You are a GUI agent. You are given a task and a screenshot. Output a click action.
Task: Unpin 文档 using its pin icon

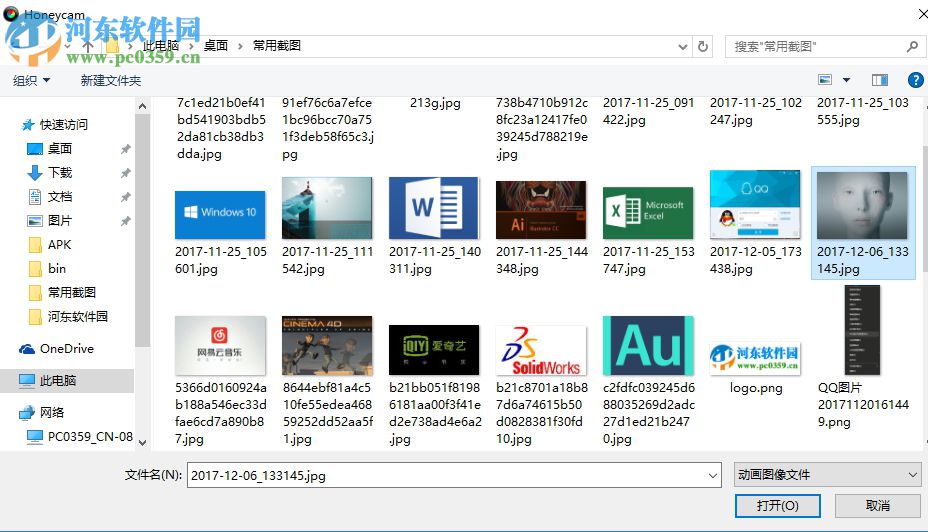125,197
